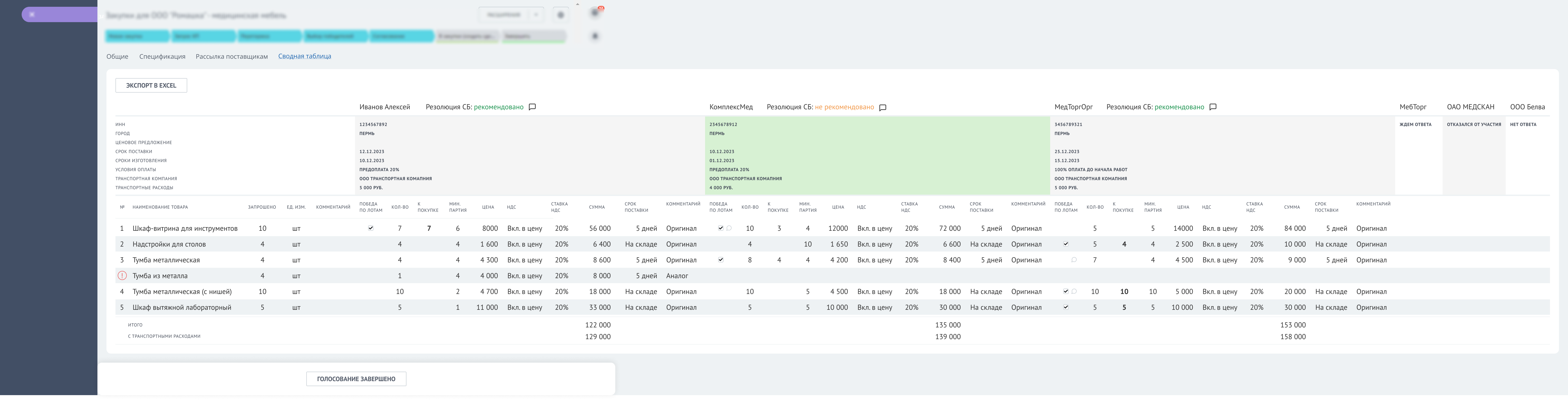Uncheck Иванов Алексей lot win for Шкаф-витрина
Viewport: 1568px width, 401px height.
(371, 228)
